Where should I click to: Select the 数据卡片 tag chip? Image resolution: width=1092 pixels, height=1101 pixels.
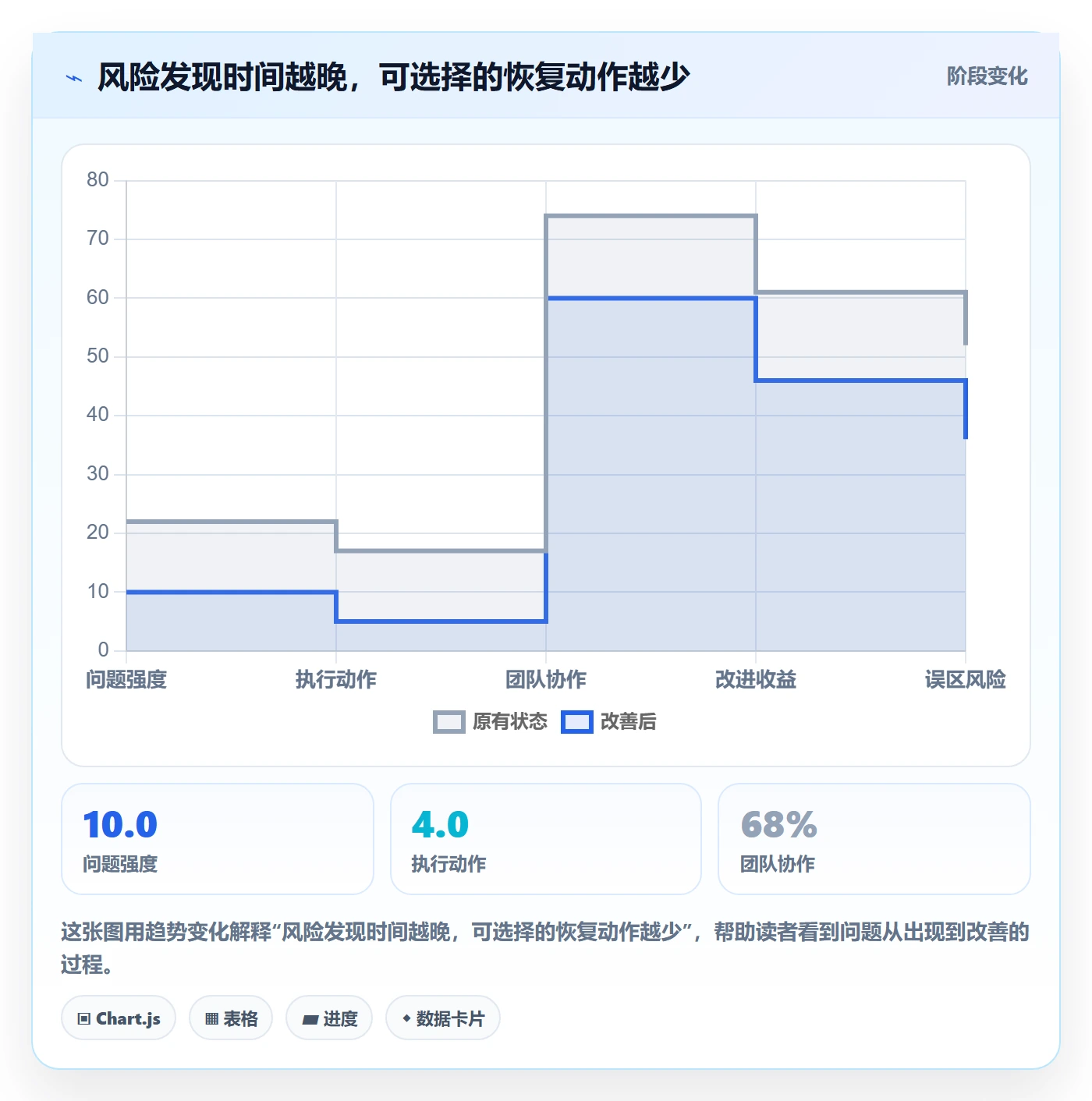pyautogui.click(x=443, y=1018)
